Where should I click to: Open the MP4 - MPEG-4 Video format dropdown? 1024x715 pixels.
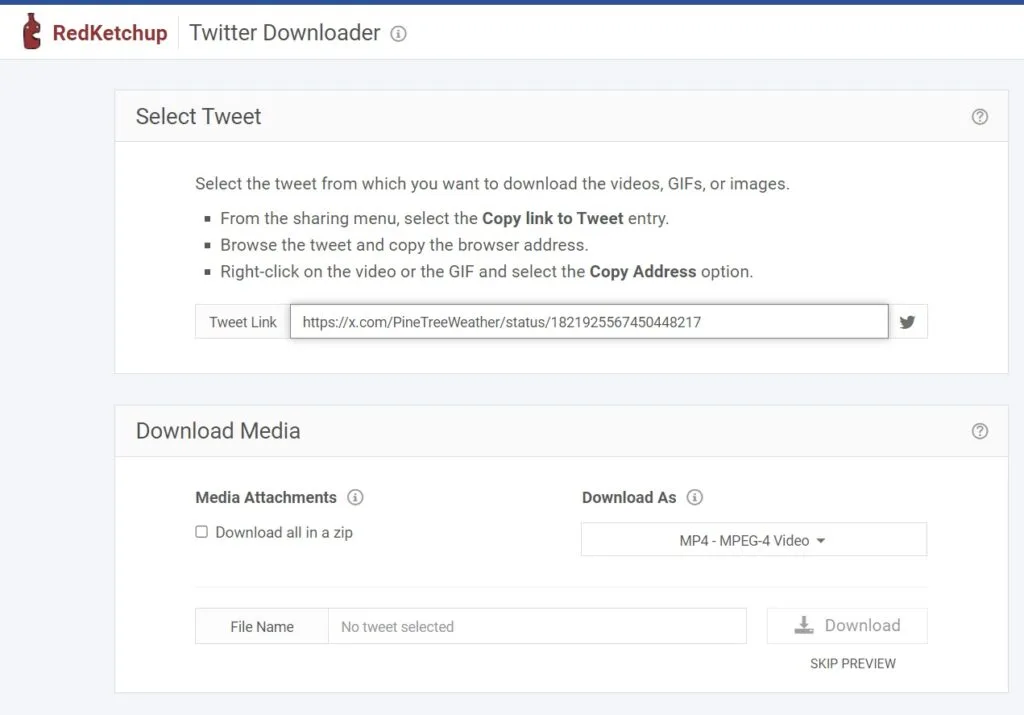753,539
